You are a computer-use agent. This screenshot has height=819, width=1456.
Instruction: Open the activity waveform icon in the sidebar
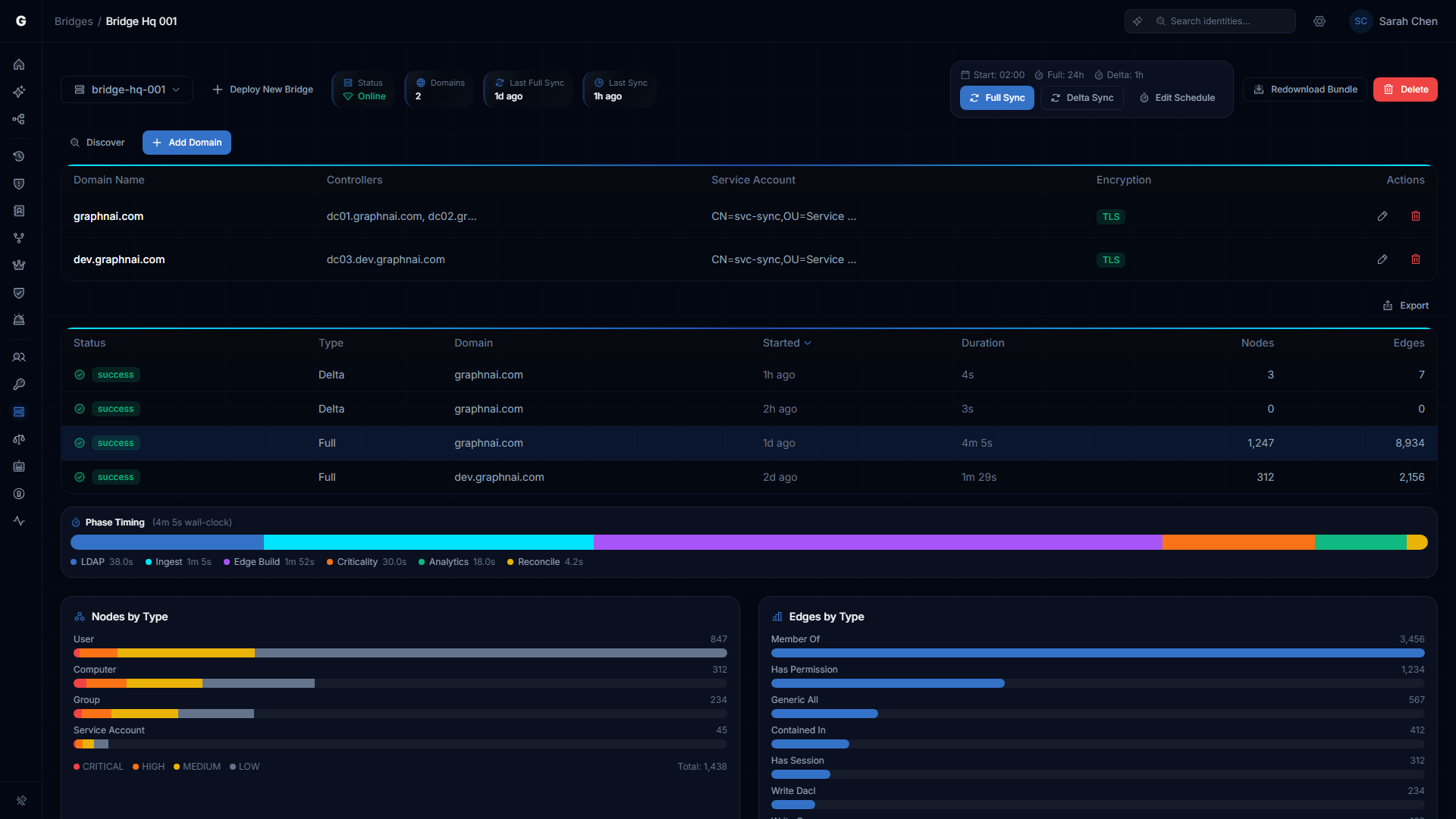coord(19,521)
